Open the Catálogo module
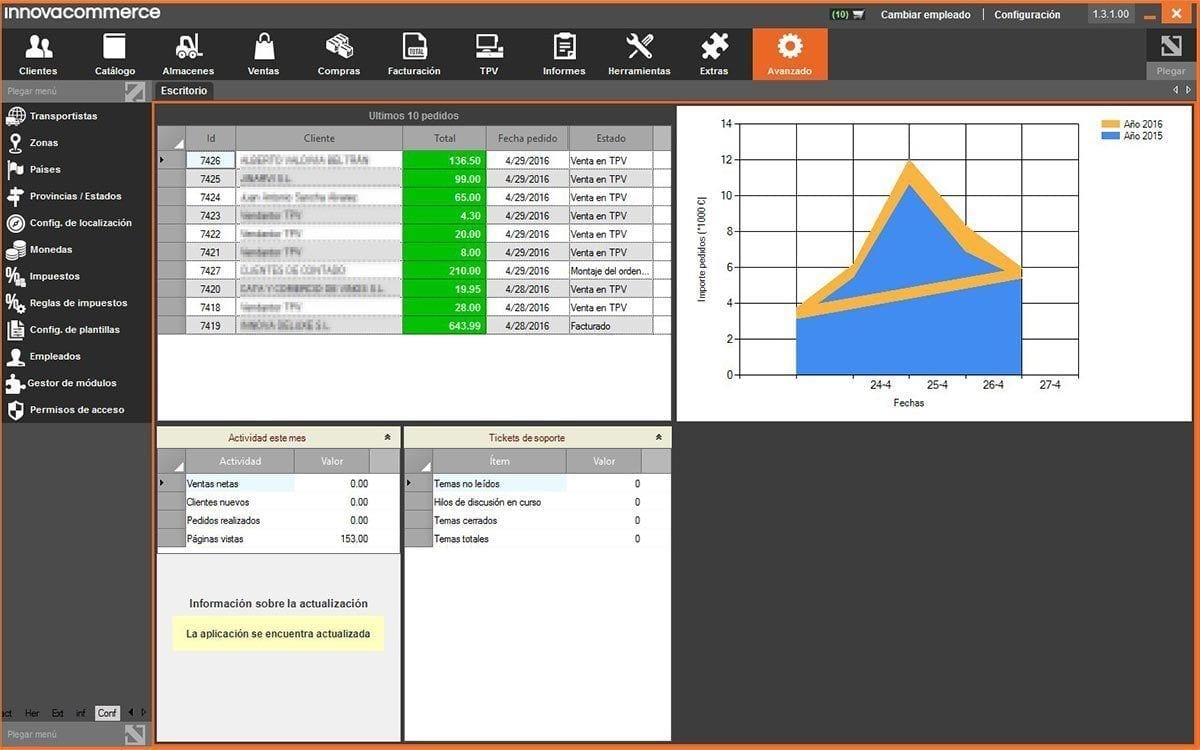This screenshot has height=750, width=1200. point(115,54)
